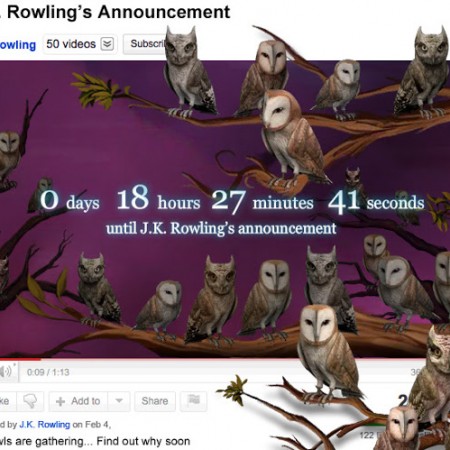The width and height of the screenshot is (450, 450).
Task: Click the thumbs-down dislike icon
Action: [x=30, y=401]
